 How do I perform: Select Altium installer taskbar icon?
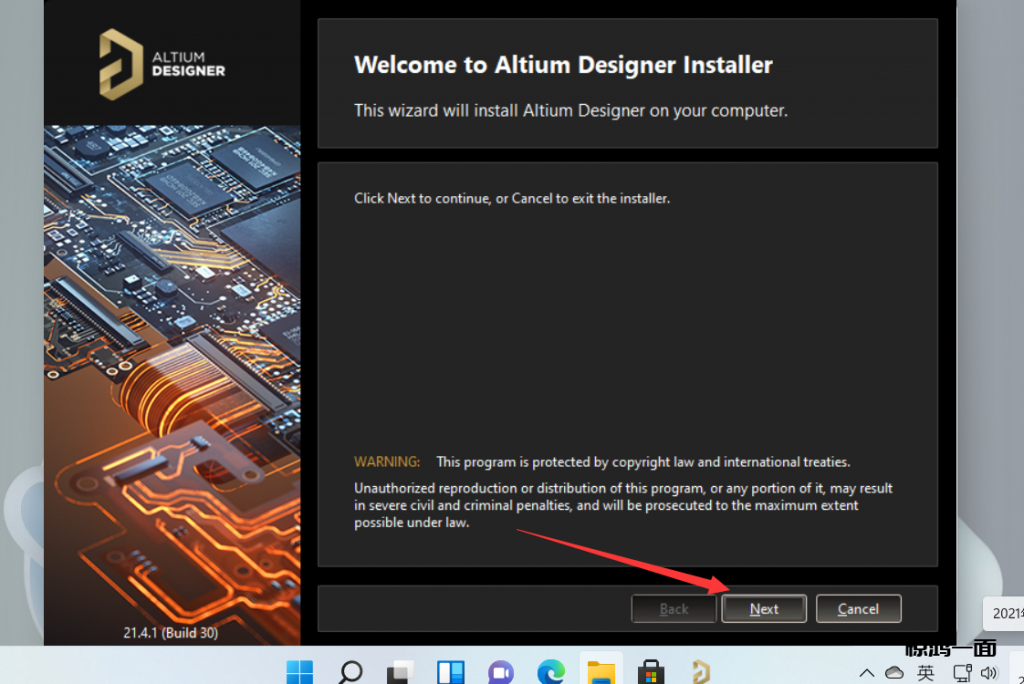pyautogui.click(x=701, y=671)
